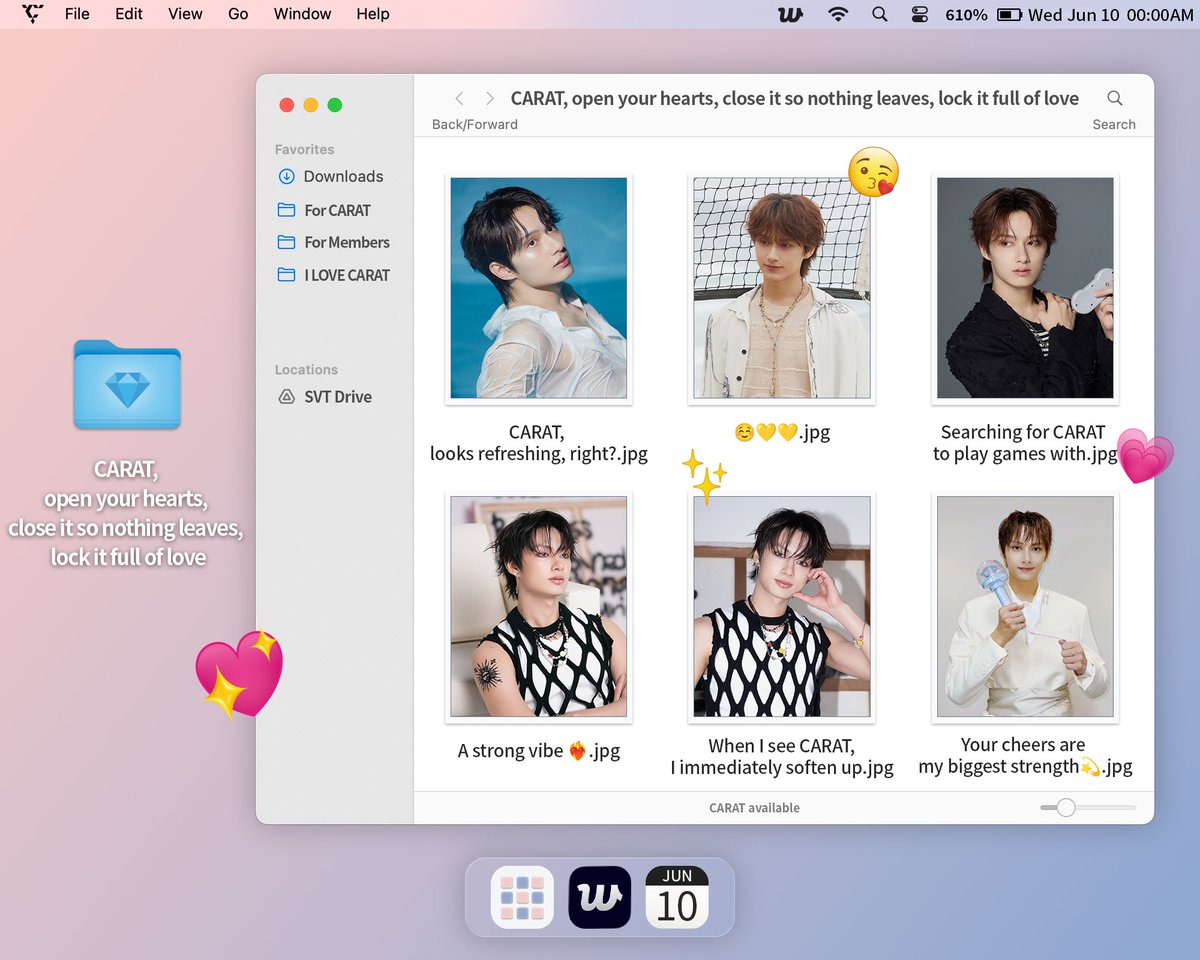Click the 610% battery percentage text
Viewport: 1200px width, 960px height.
[x=966, y=14]
